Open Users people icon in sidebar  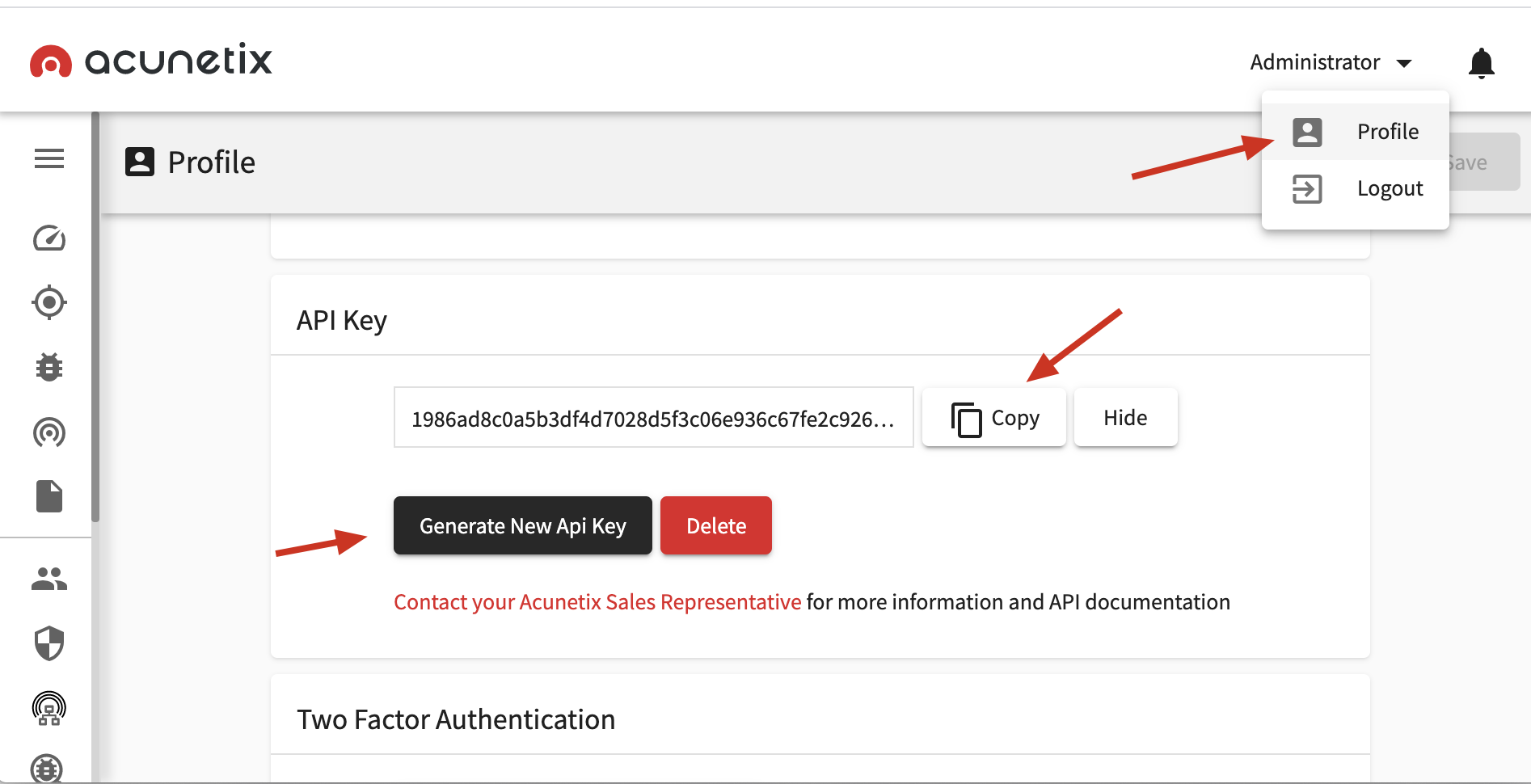click(49, 579)
